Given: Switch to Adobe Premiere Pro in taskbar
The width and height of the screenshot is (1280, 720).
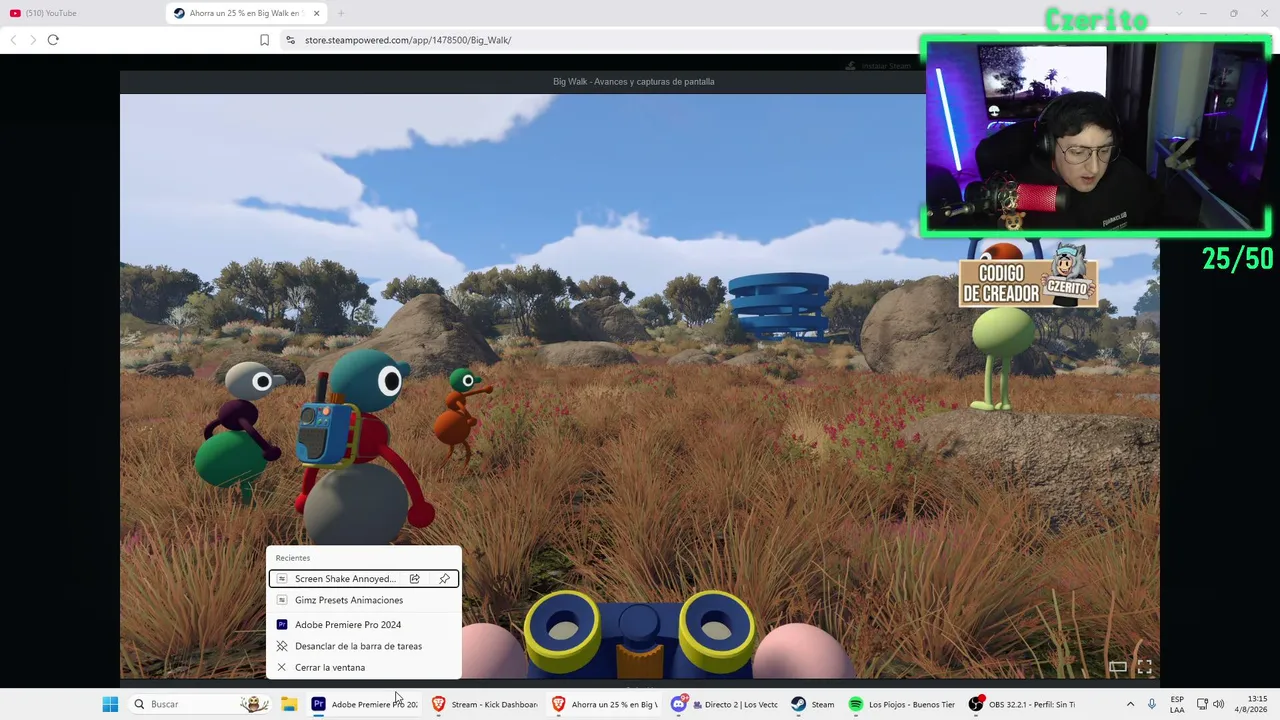Looking at the screenshot, I should [364, 704].
